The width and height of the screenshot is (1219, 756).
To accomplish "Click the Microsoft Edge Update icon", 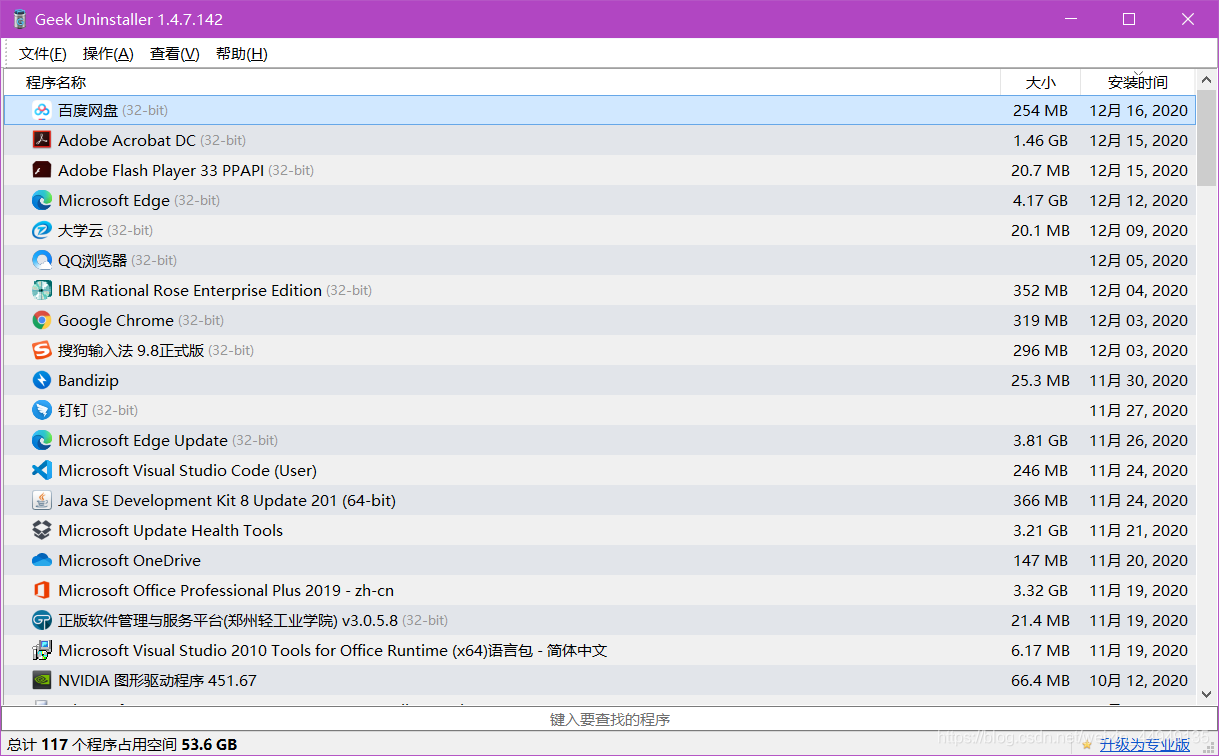I will point(42,440).
